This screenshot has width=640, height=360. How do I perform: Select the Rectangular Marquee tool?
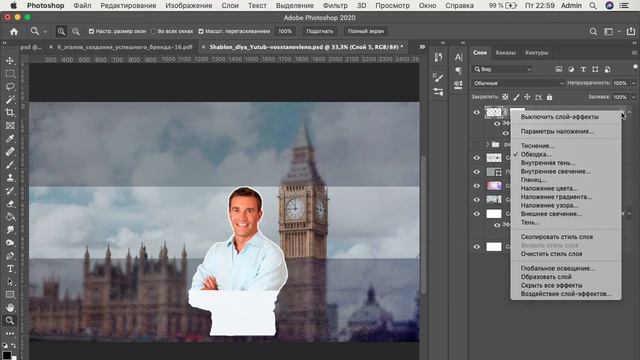(10, 74)
